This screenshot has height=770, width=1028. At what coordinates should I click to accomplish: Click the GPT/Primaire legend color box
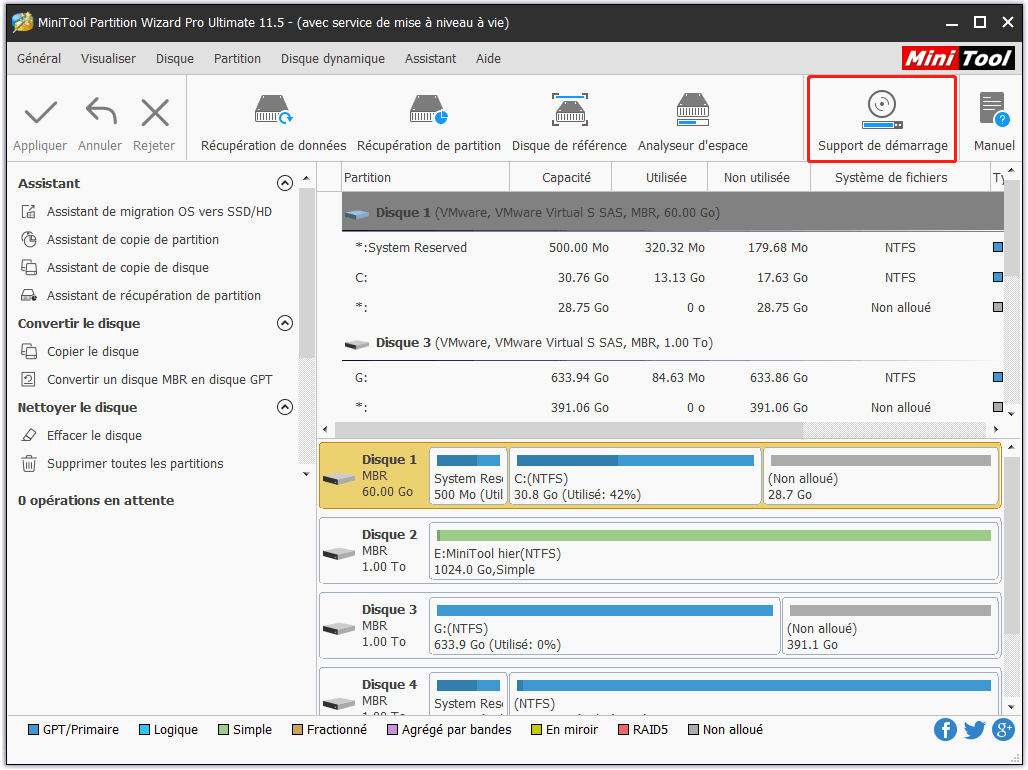point(33,729)
